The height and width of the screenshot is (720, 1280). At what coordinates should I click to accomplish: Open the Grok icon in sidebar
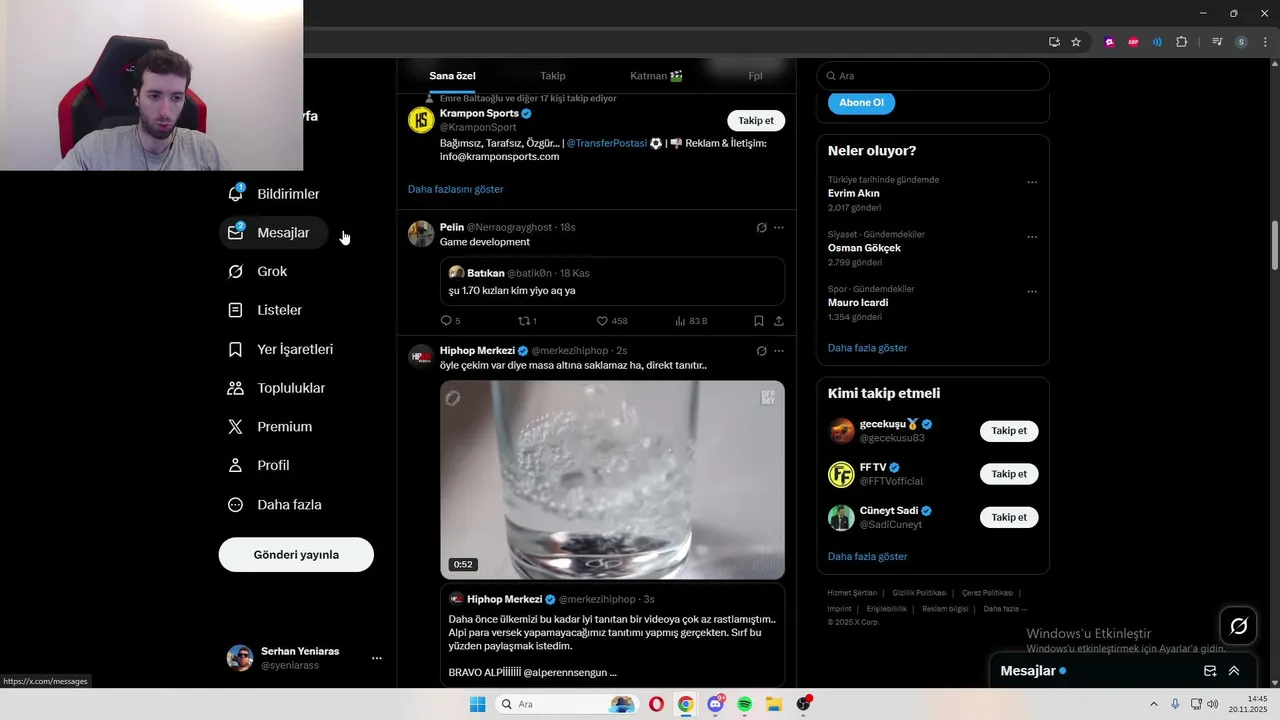click(236, 271)
